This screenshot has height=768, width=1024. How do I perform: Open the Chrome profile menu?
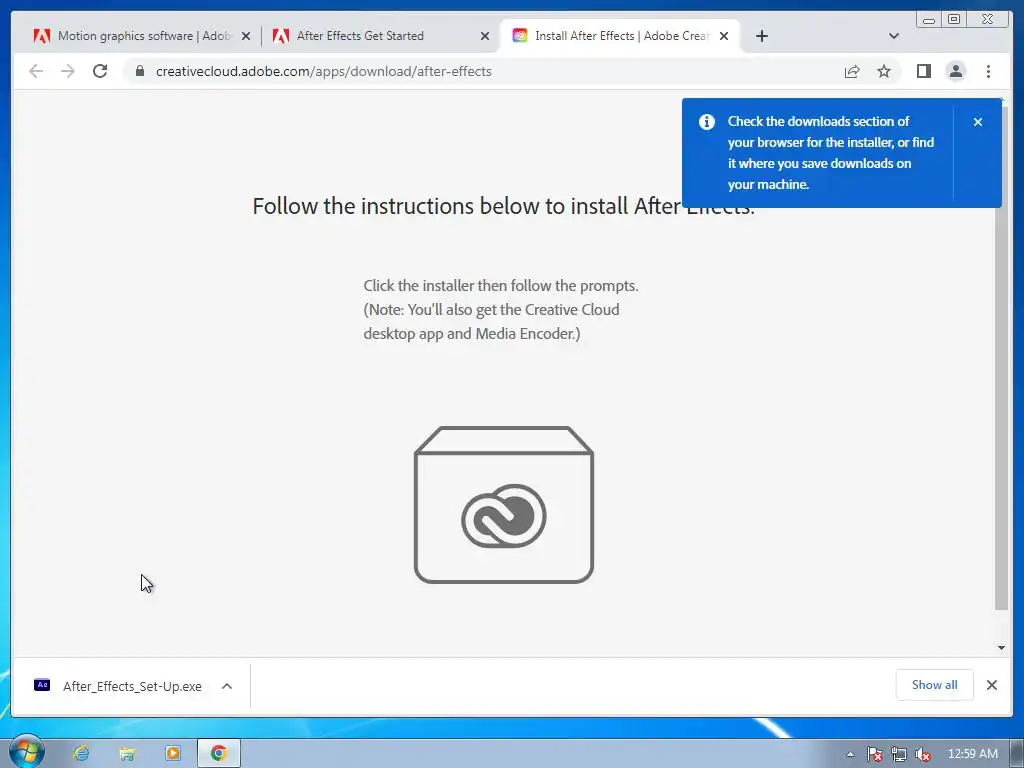click(x=955, y=71)
